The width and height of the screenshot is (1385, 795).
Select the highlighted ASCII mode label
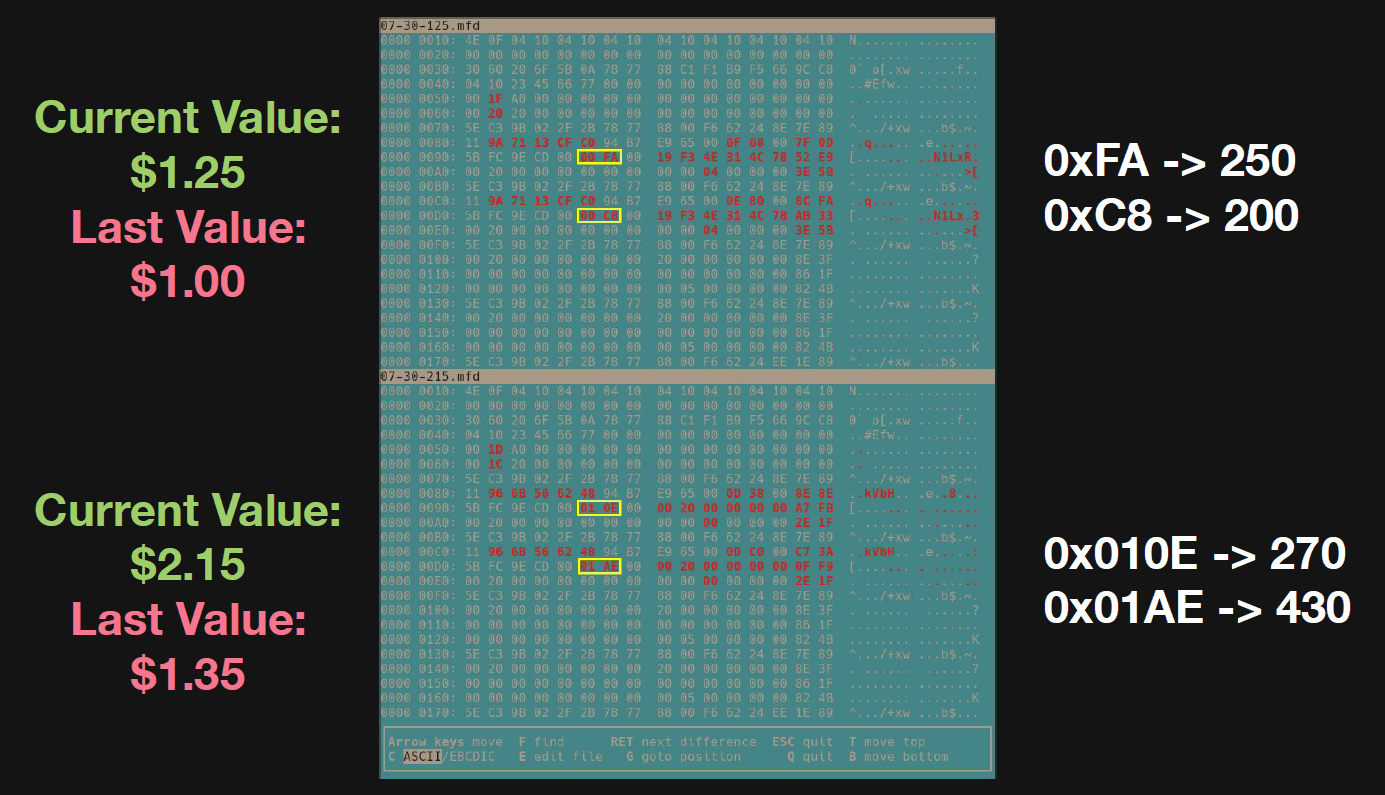421,757
